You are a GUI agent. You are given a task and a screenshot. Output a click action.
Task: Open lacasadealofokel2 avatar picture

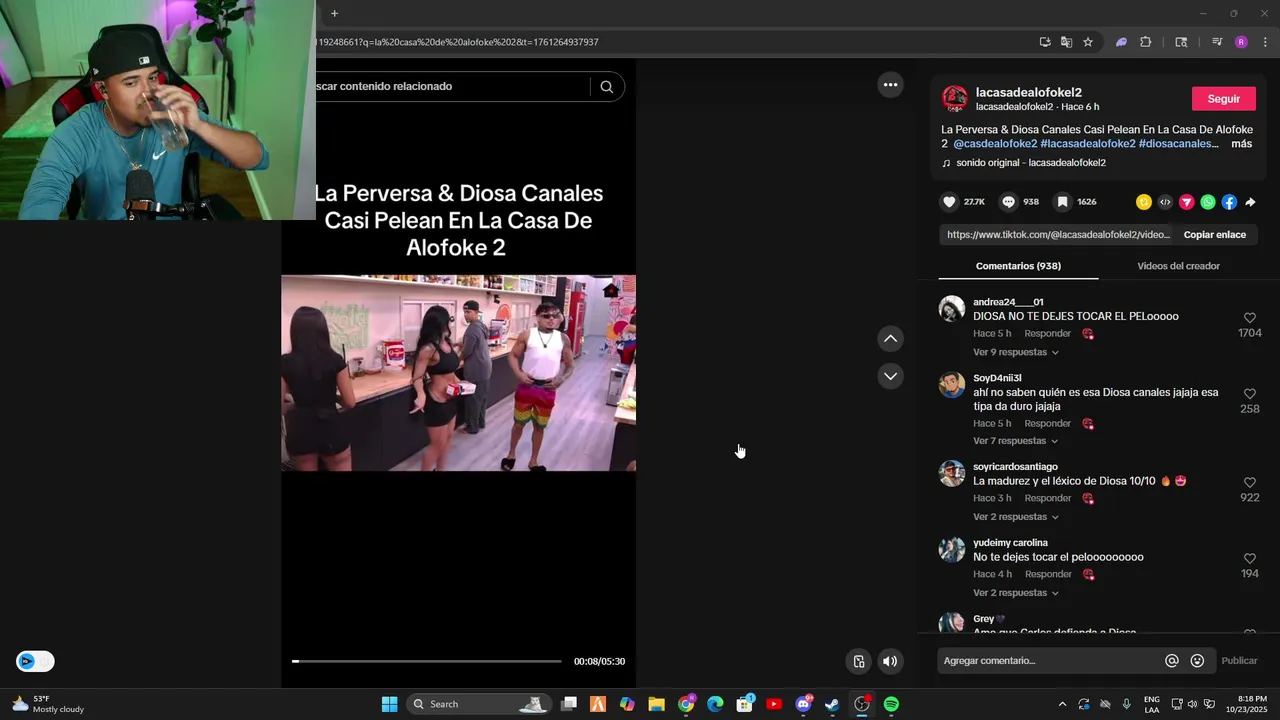(x=955, y=98)
